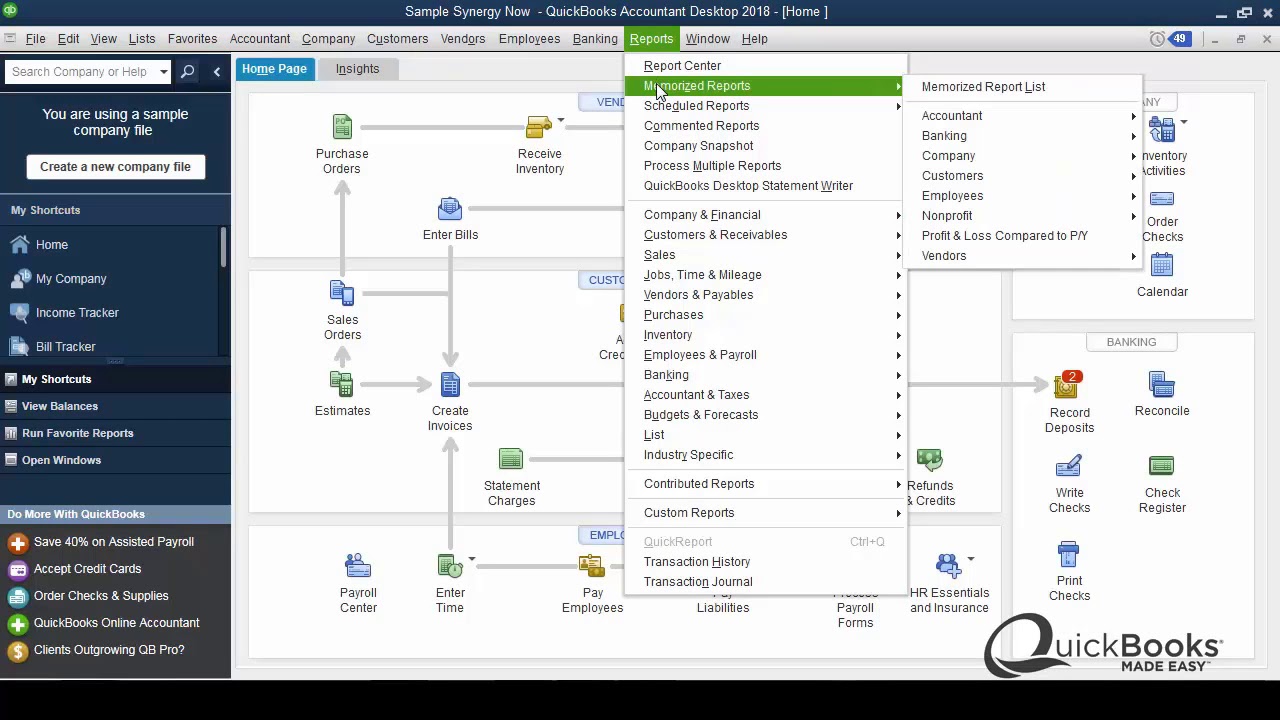Open the Payroll Center icon
The width and height of the screenshot is (1280, 720).
tap(358, 566)
